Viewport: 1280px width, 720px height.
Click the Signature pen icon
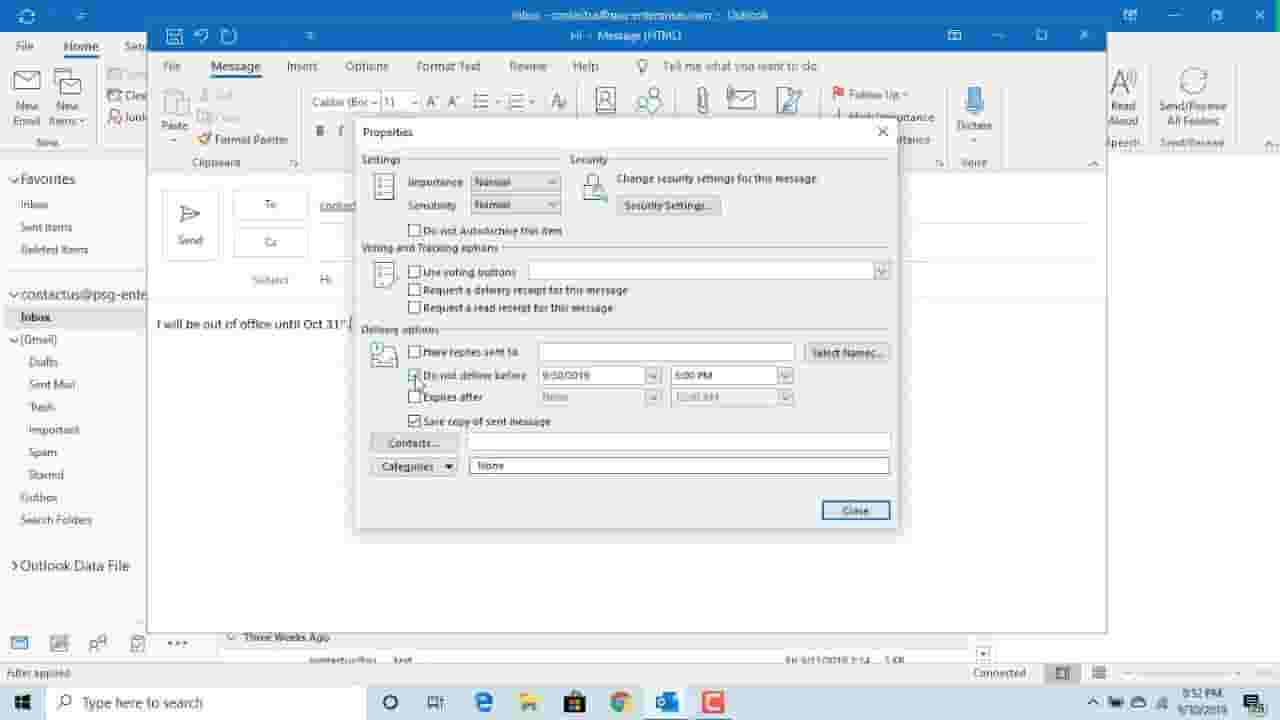788,100
